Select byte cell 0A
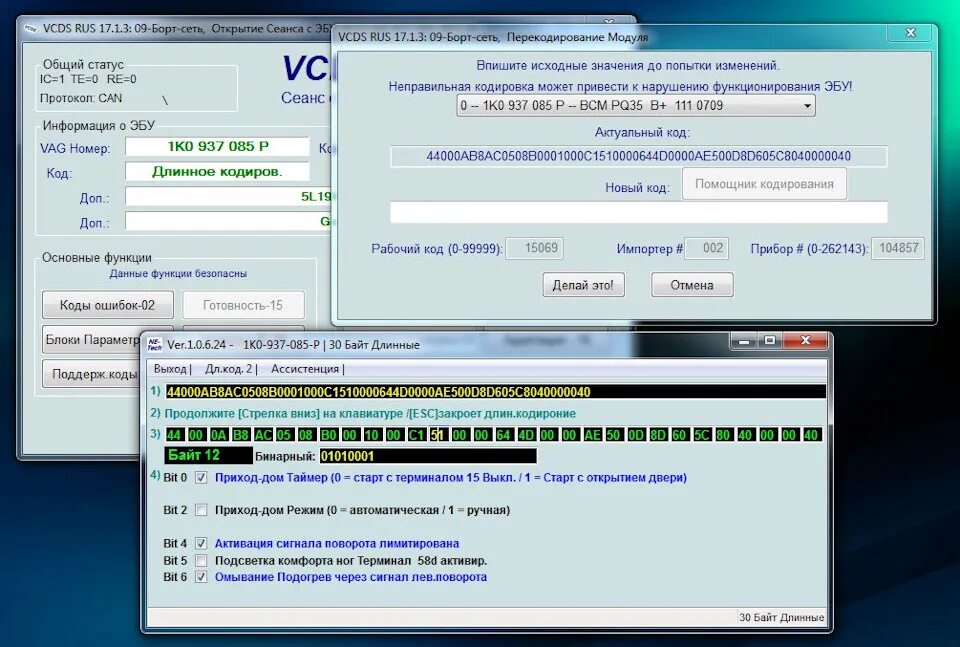The image size is (960, 647). point(219,435)
